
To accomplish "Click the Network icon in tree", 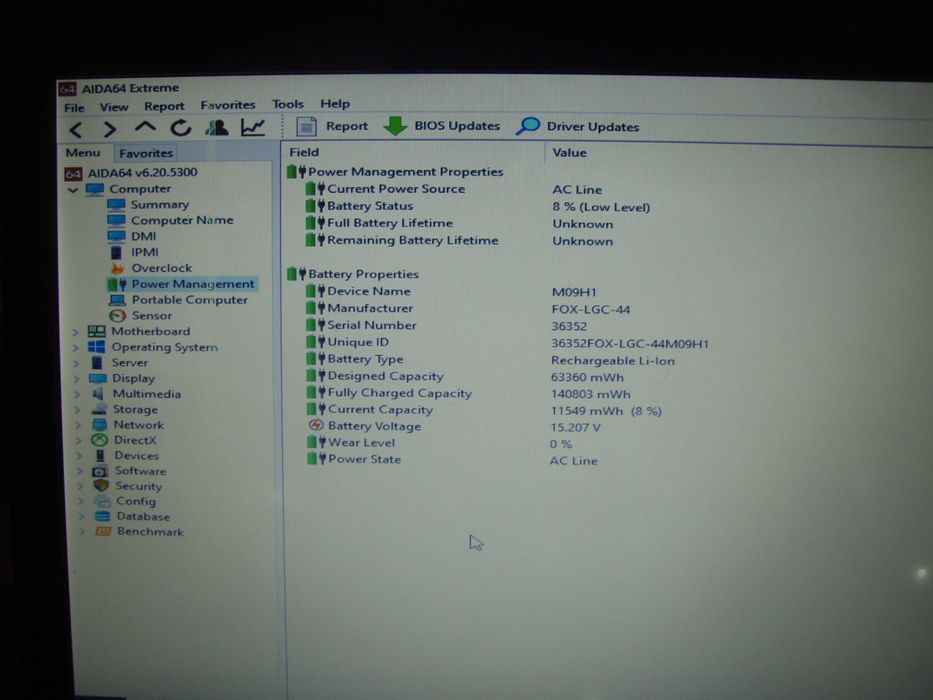I will 99,425.
